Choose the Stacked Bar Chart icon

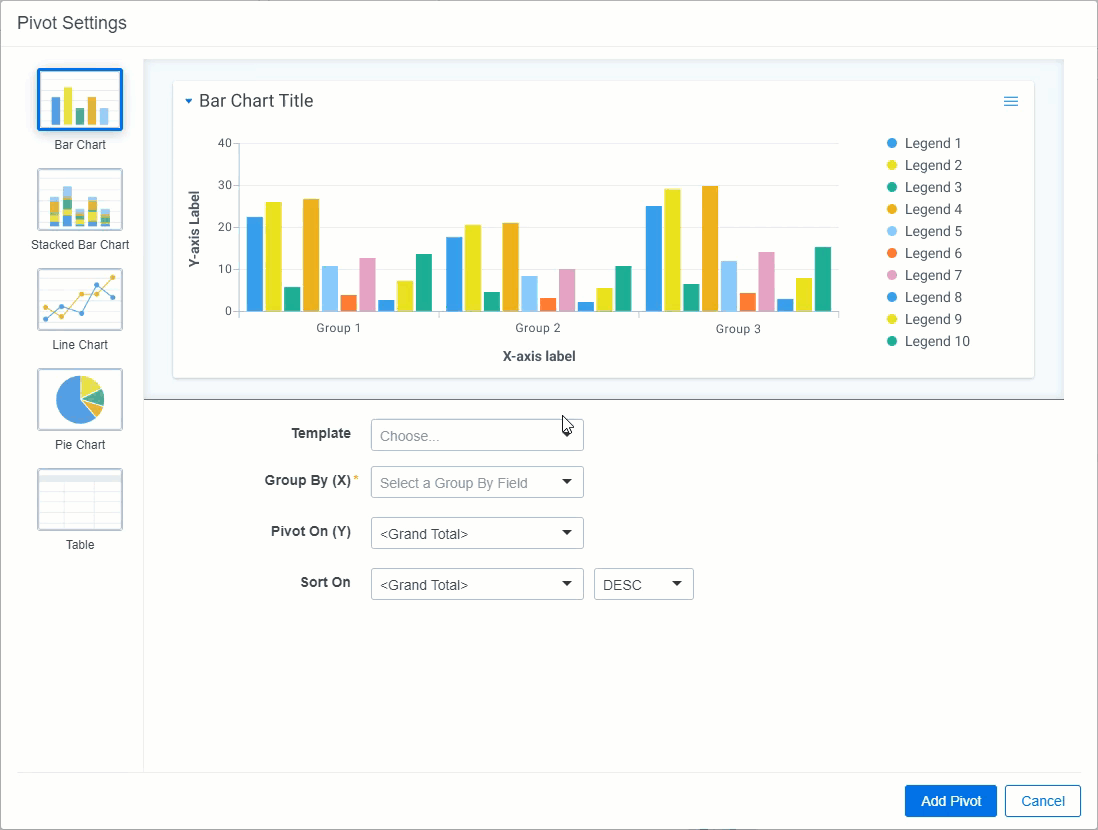[x=80, y=200]
